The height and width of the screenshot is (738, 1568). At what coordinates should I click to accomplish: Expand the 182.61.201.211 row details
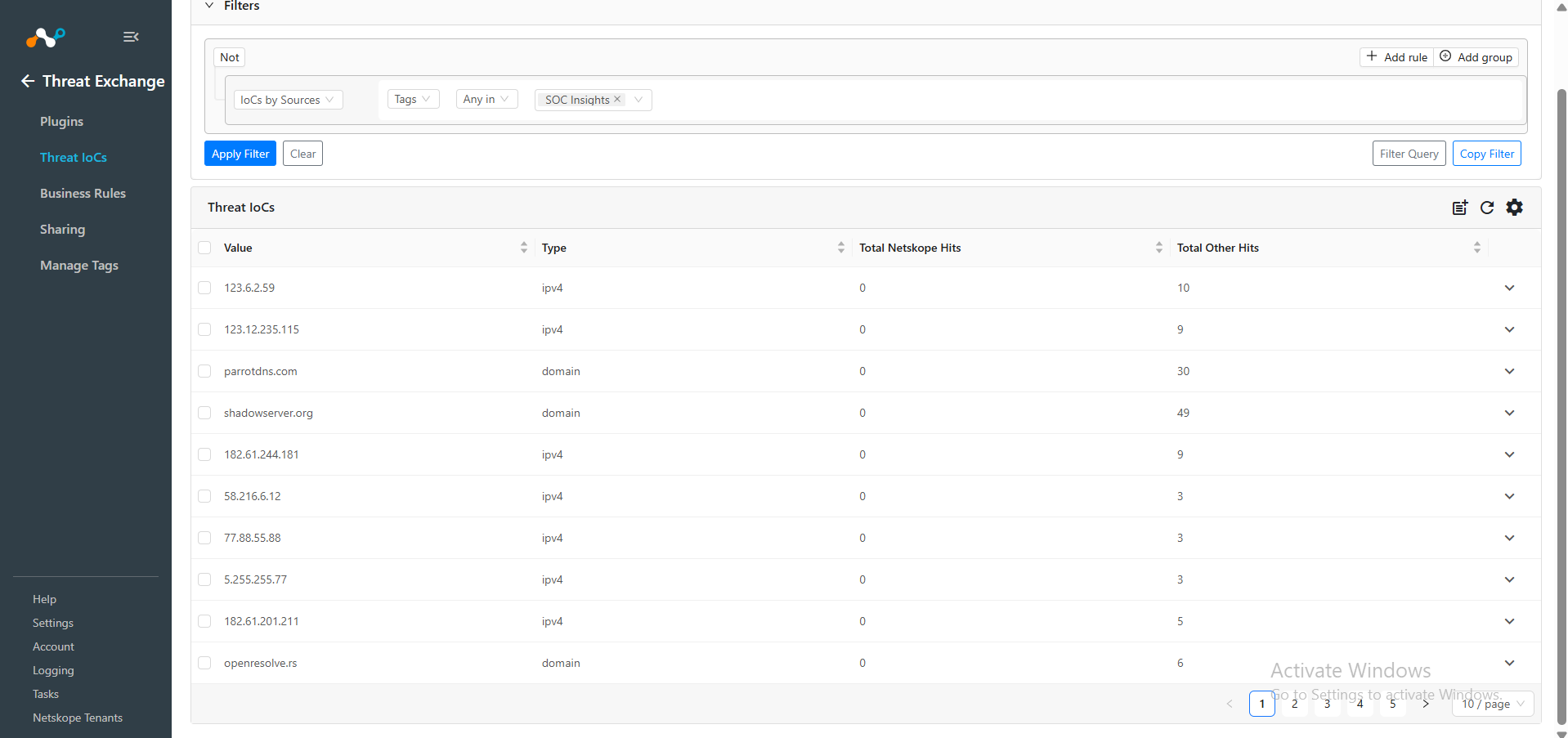pos(1509,621)
